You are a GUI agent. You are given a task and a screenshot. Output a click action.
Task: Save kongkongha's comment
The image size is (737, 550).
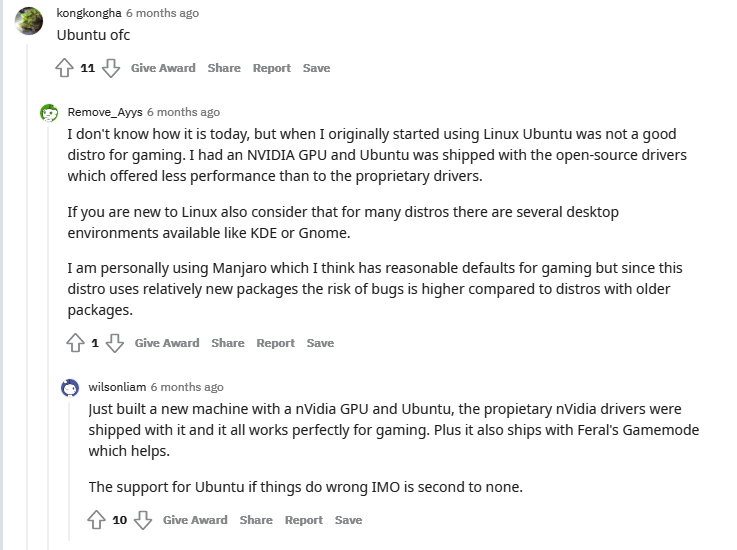point(316,68)
